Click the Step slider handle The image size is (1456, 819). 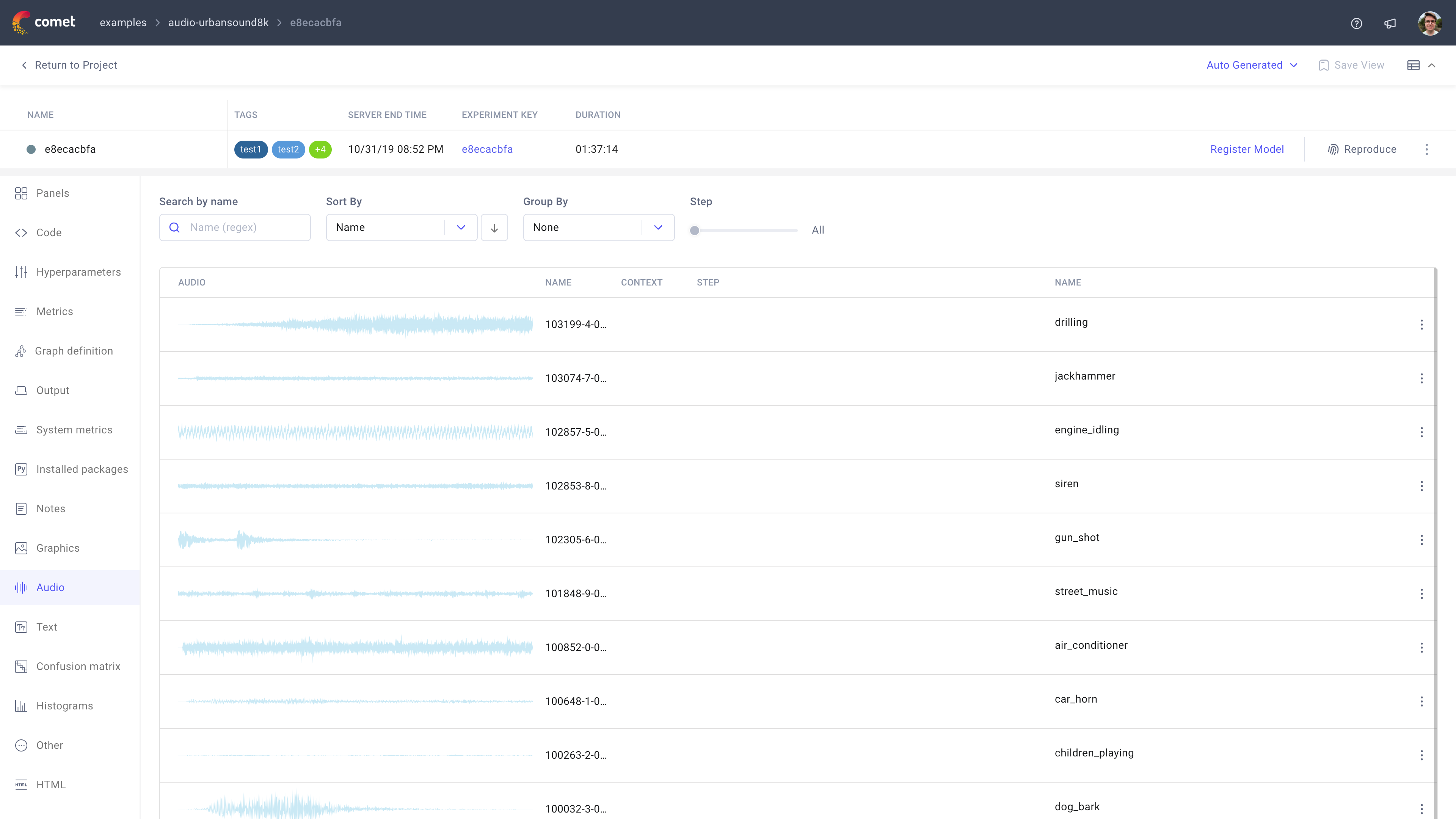coord(695,231)
